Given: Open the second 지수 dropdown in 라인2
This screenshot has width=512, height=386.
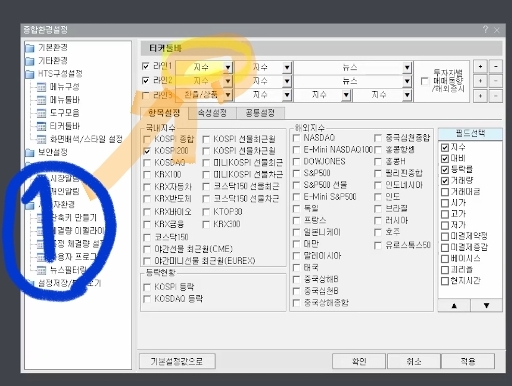Looking at the screenshot, I should click(287, 81).
